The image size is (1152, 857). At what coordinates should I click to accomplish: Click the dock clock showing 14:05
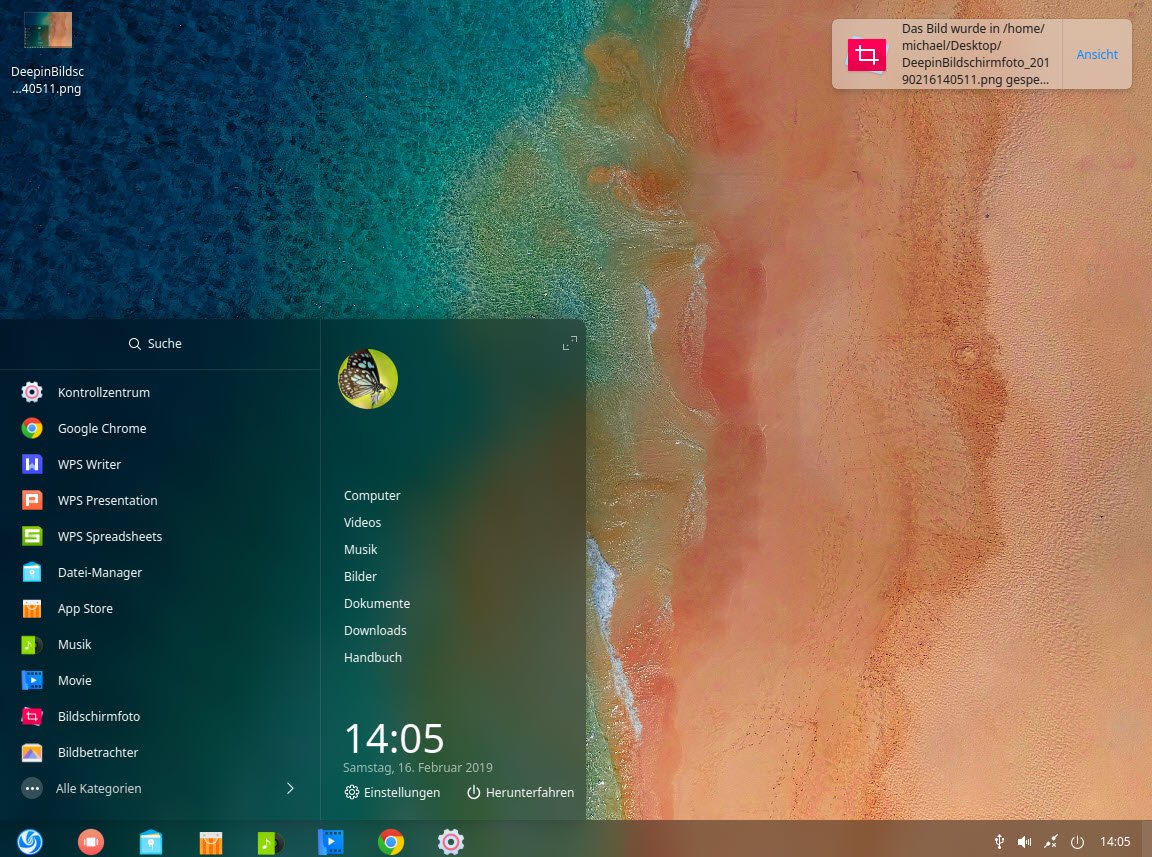click(x=1115, y=842)
